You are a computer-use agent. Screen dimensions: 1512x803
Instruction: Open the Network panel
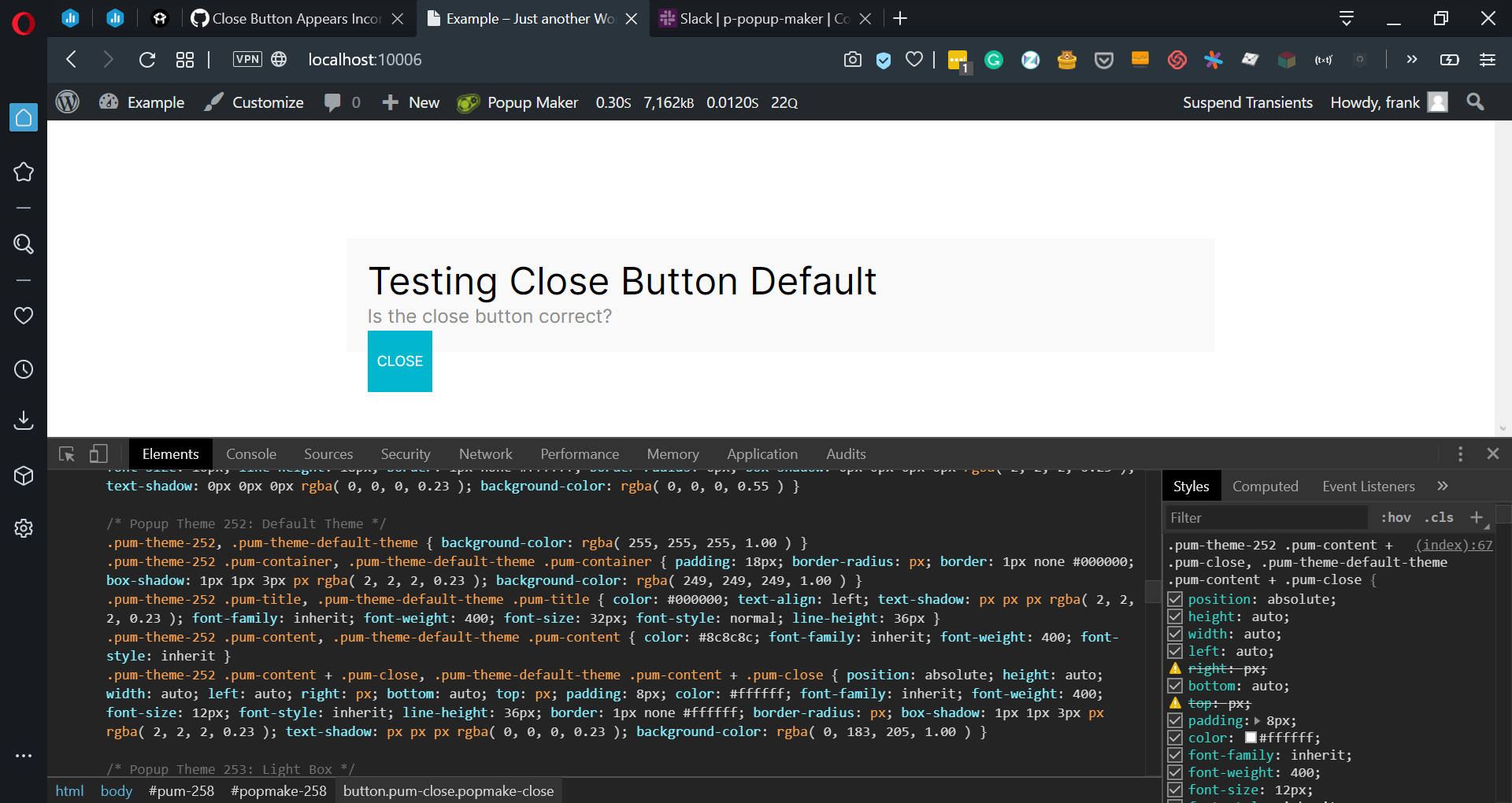(x=485, y=454)
